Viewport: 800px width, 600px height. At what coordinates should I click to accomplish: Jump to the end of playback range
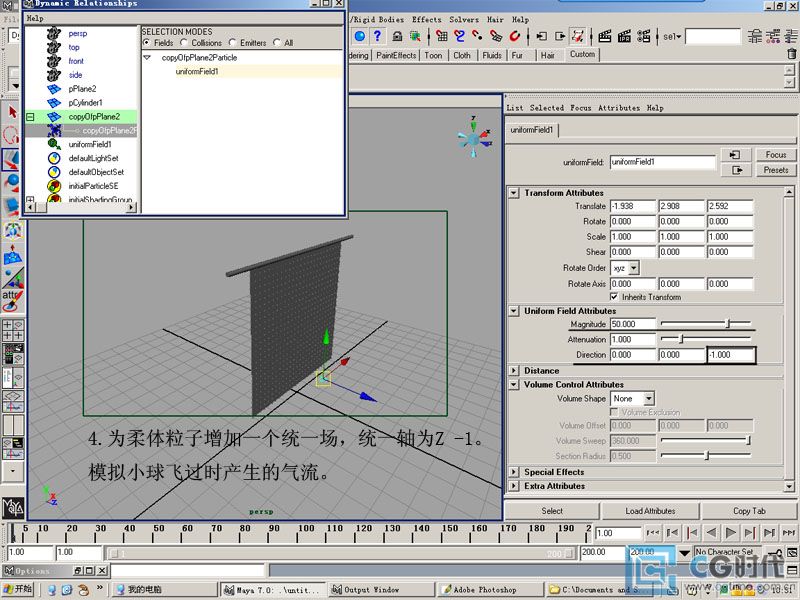tap(789, 533)
